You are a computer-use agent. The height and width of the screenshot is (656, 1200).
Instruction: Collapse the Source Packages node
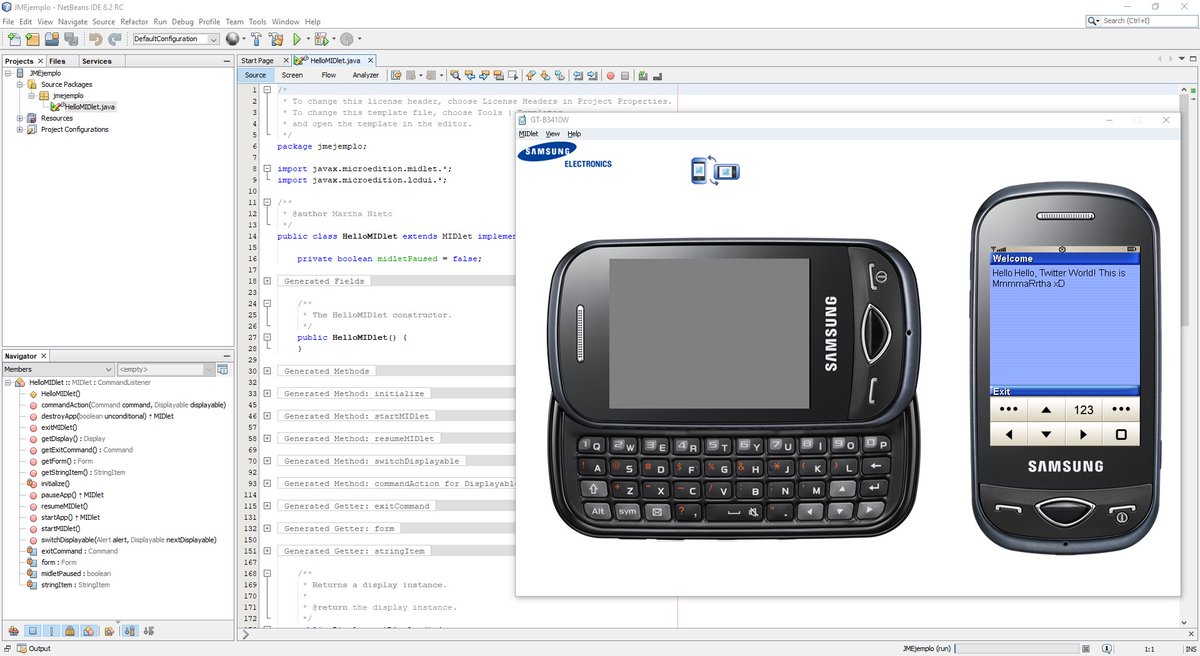[x=19, y=85]
